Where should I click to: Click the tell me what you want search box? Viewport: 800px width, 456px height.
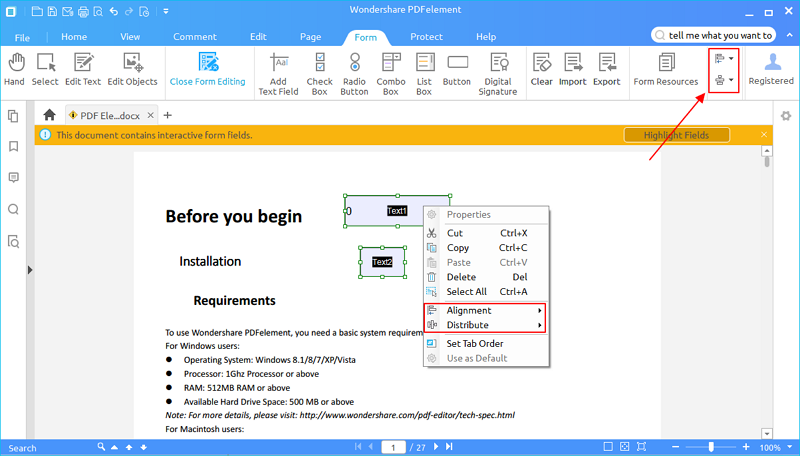713,35
